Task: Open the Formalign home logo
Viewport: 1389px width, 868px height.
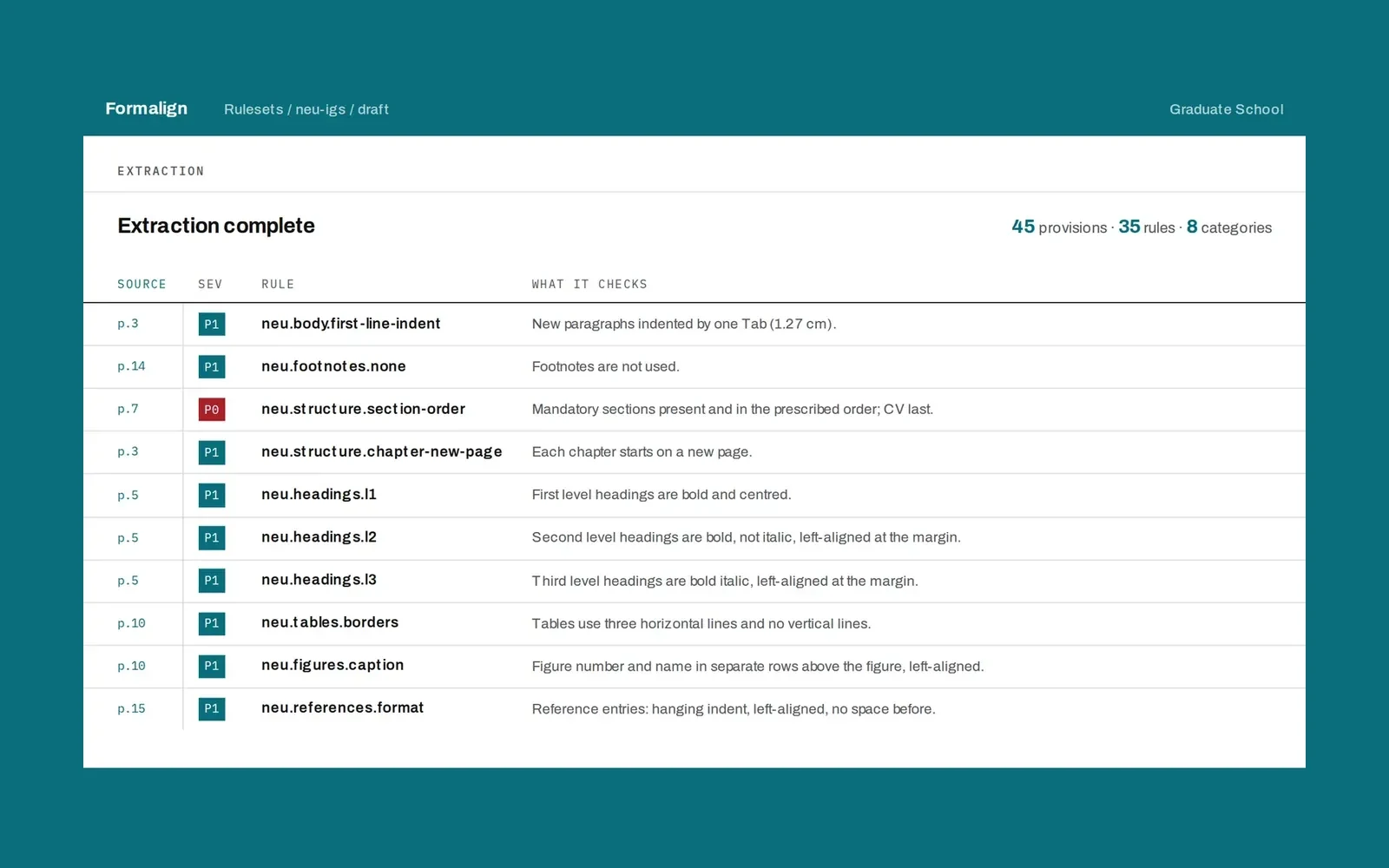Action: click(146, 108)
